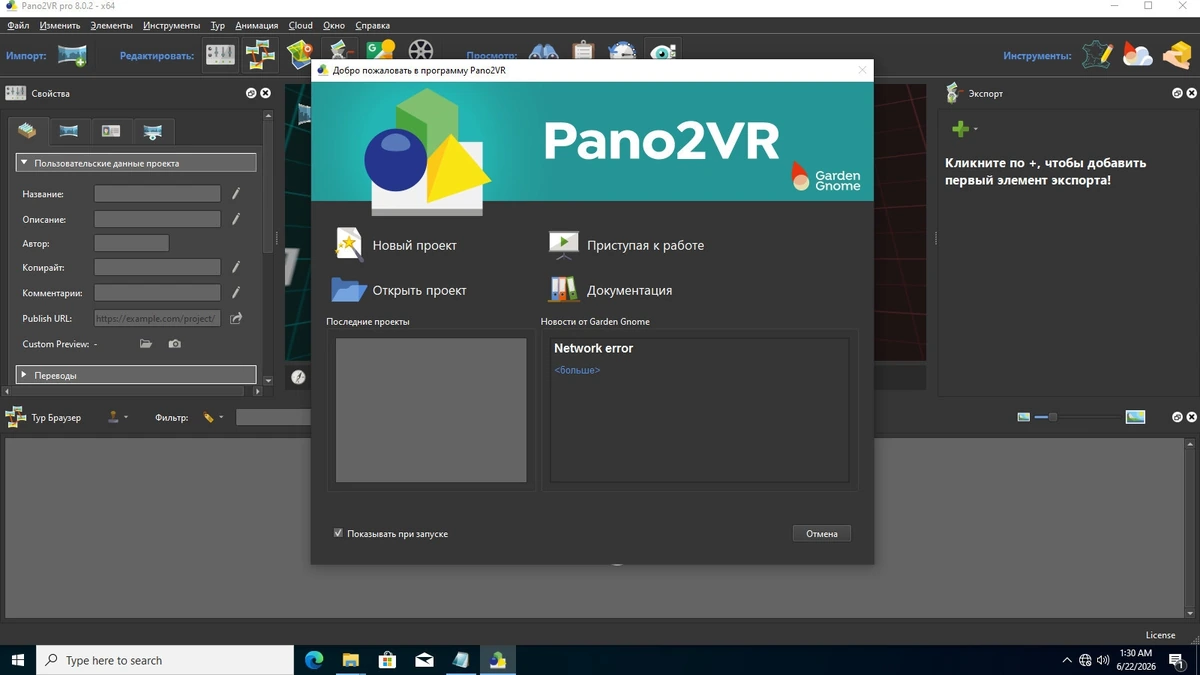Click the pencil icon next to Комментарии
Image resolution: width=1200 pixels, height=675 pixels.
click(x=236, y=293)
